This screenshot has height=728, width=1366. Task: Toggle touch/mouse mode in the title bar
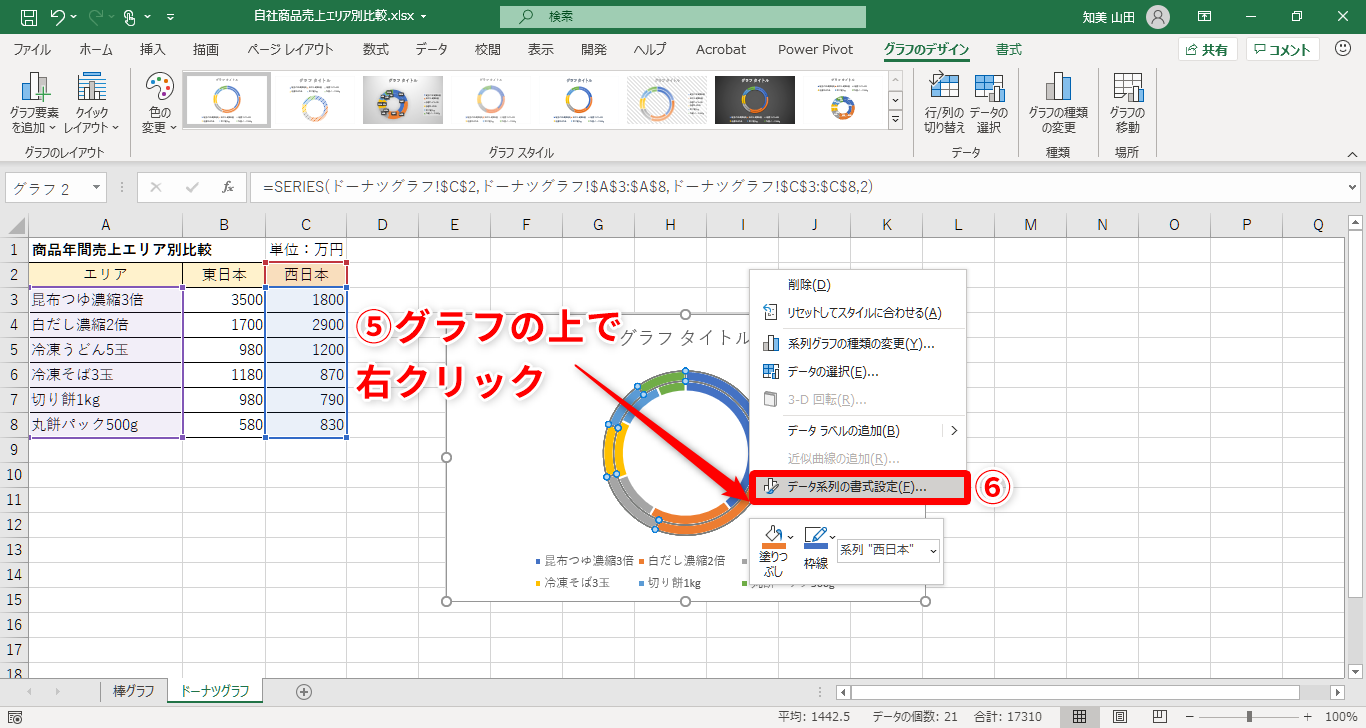[x=129, y=17]
